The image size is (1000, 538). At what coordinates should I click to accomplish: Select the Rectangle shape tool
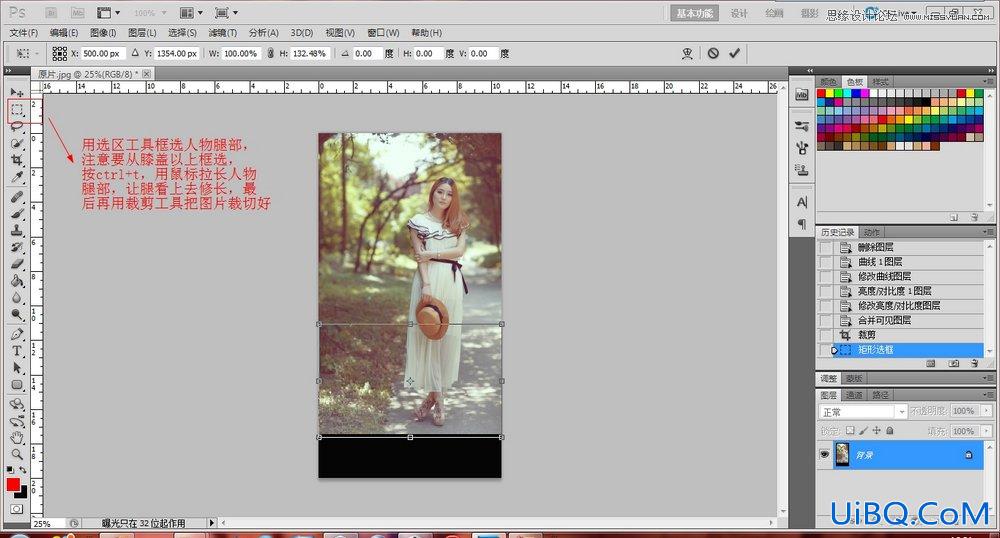[x=17, y=384]
